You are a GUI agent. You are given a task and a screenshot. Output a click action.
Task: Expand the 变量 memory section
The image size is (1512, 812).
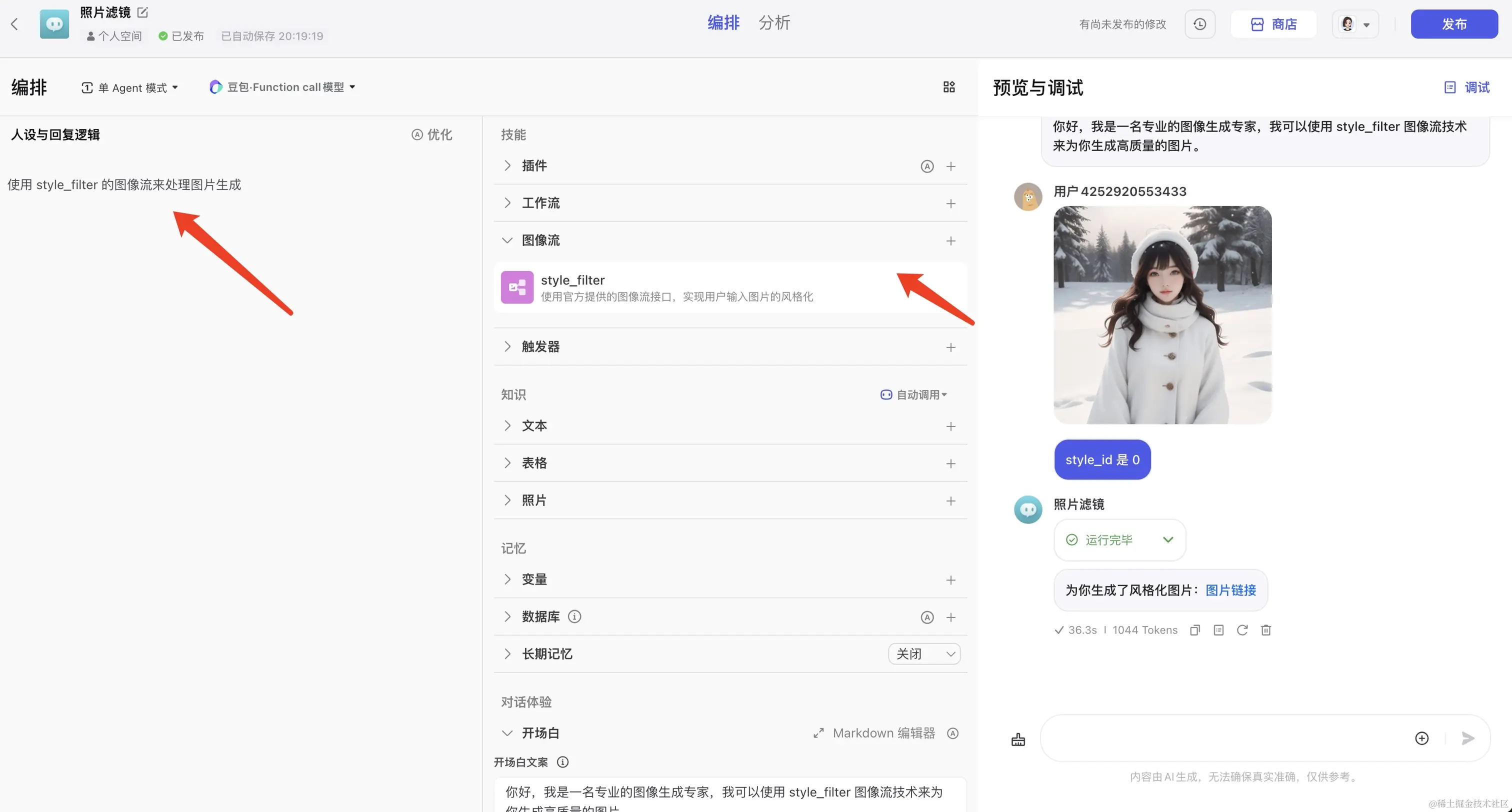pos(507,579)
